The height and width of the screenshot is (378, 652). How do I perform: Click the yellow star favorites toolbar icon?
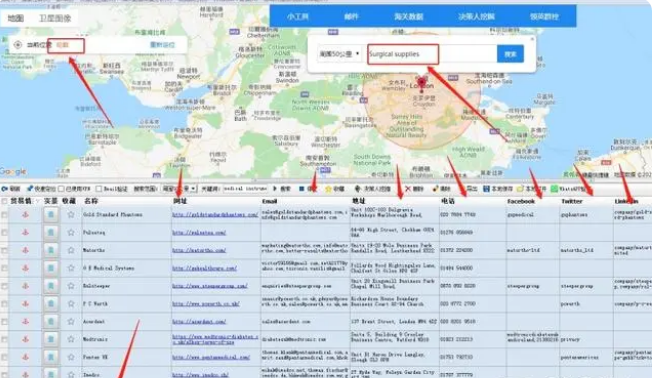point(328,189)
